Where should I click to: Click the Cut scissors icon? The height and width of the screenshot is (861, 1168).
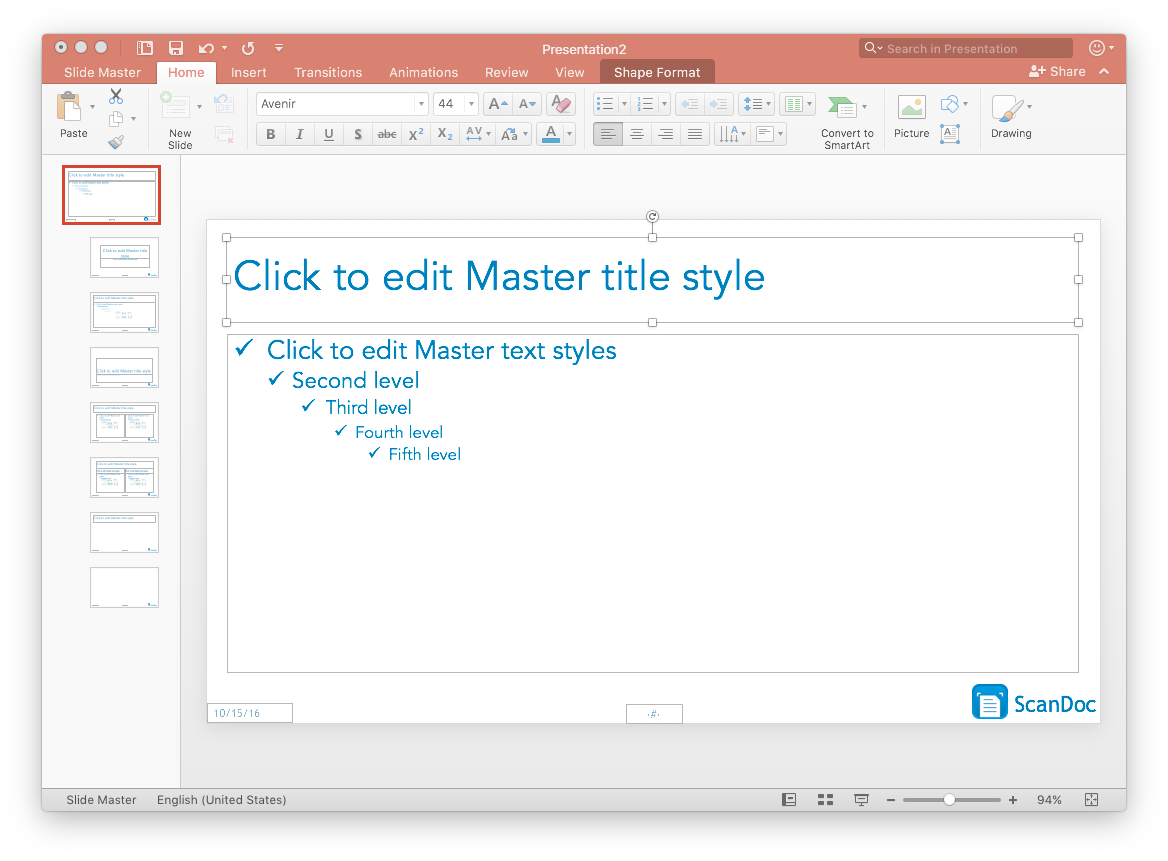116,97
